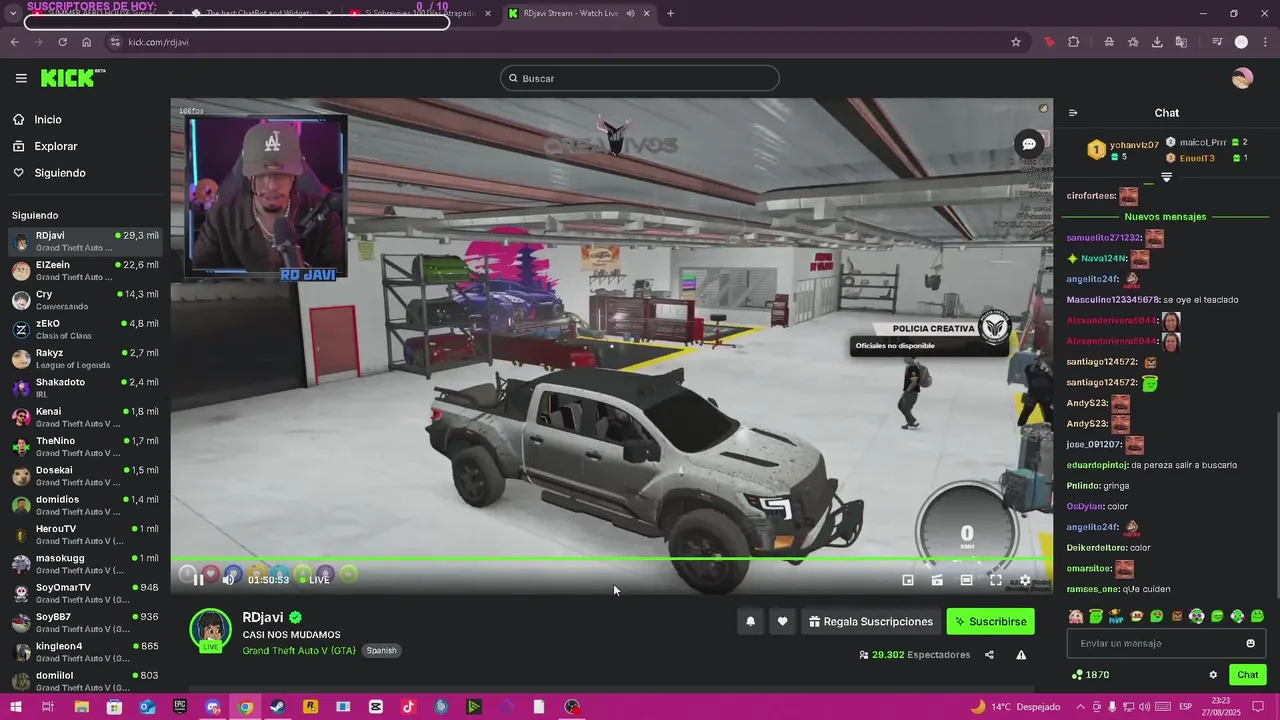Open Steam from taskbar
Image resolution: width=1280 pixels, height=720 pixels.
point(277,707)
